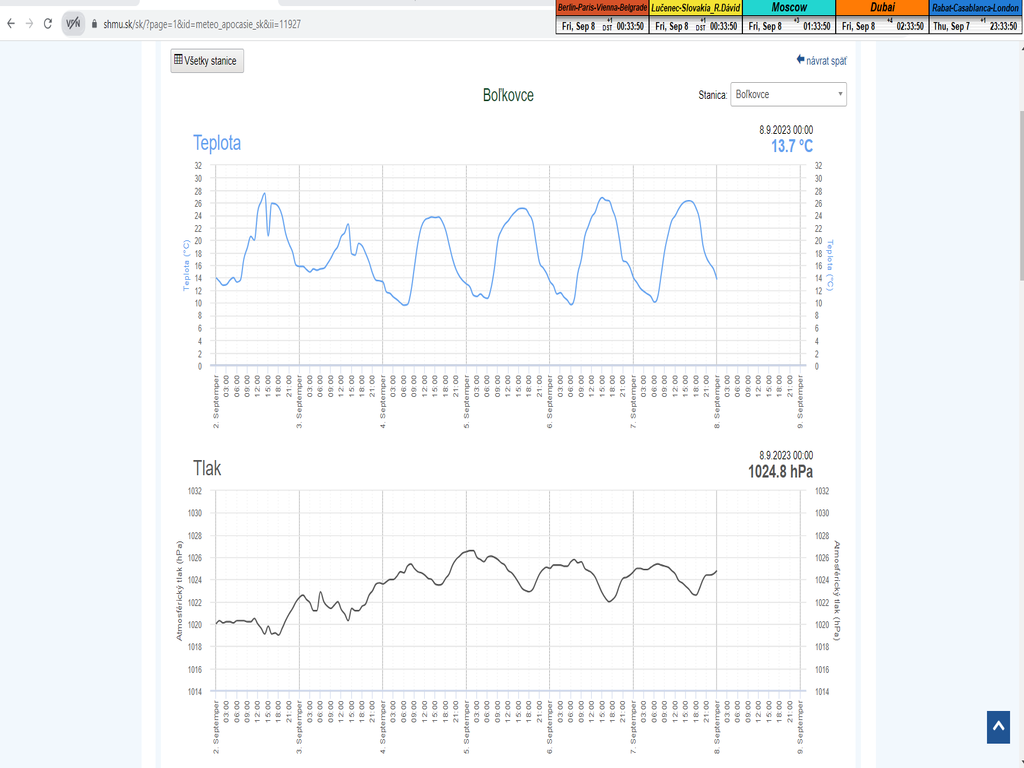Viewport: 1024px width, 768px height.
Task: Click the left arrow beside návrat späť
Action: (x=801, y=60)
